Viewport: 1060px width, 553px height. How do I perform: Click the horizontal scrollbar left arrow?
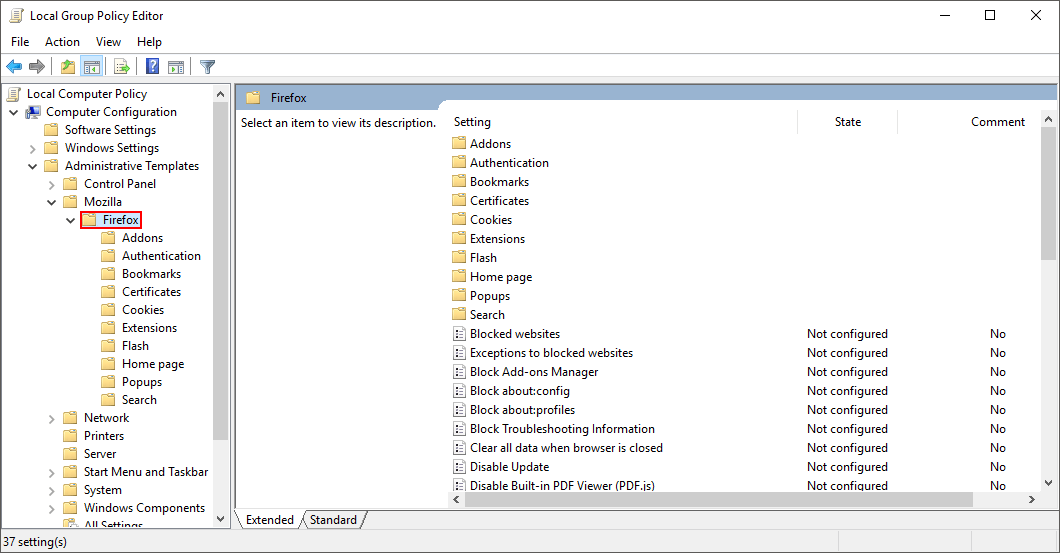click(456, 500)
